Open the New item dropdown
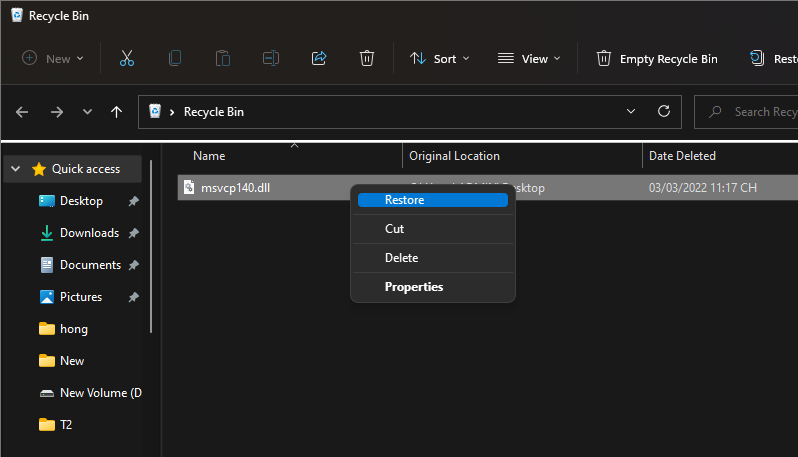798x457 pixels. (x=52, y=59)
